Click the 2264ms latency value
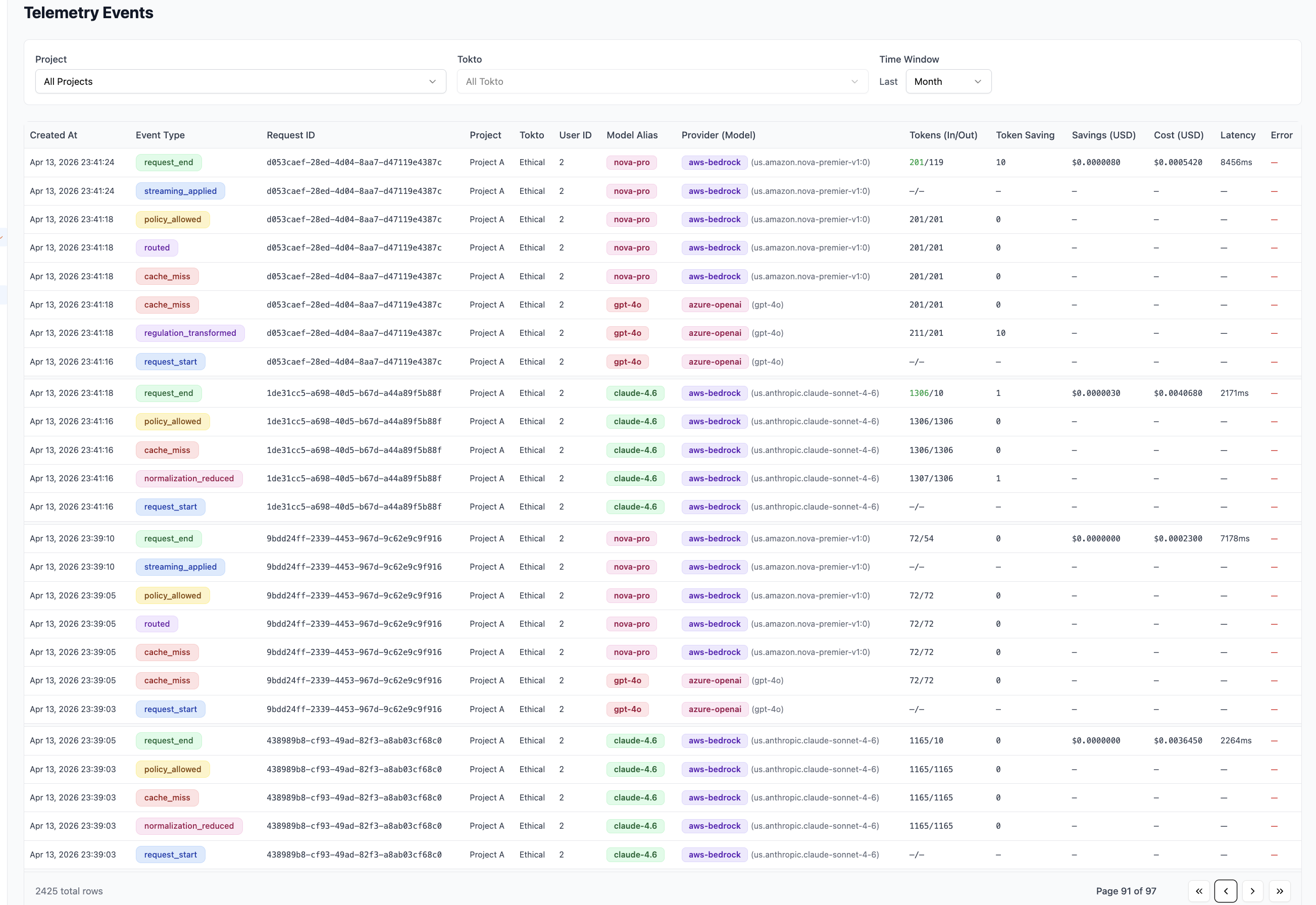Screen dimensions: 1316x905 (x=1236, y=740)
